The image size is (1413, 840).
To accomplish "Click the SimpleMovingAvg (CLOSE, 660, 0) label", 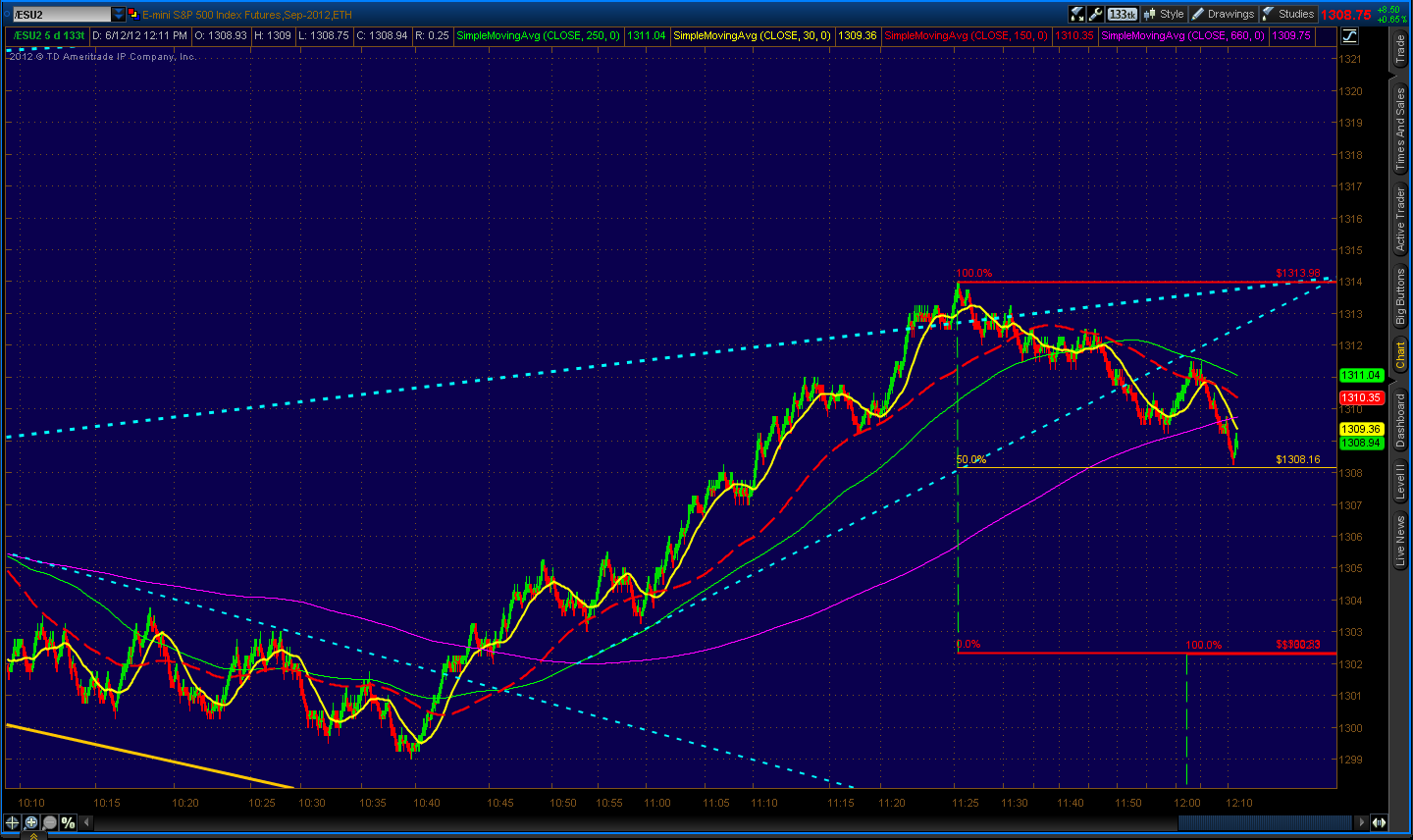I will pyautogui.click(x=1182, y=35).
